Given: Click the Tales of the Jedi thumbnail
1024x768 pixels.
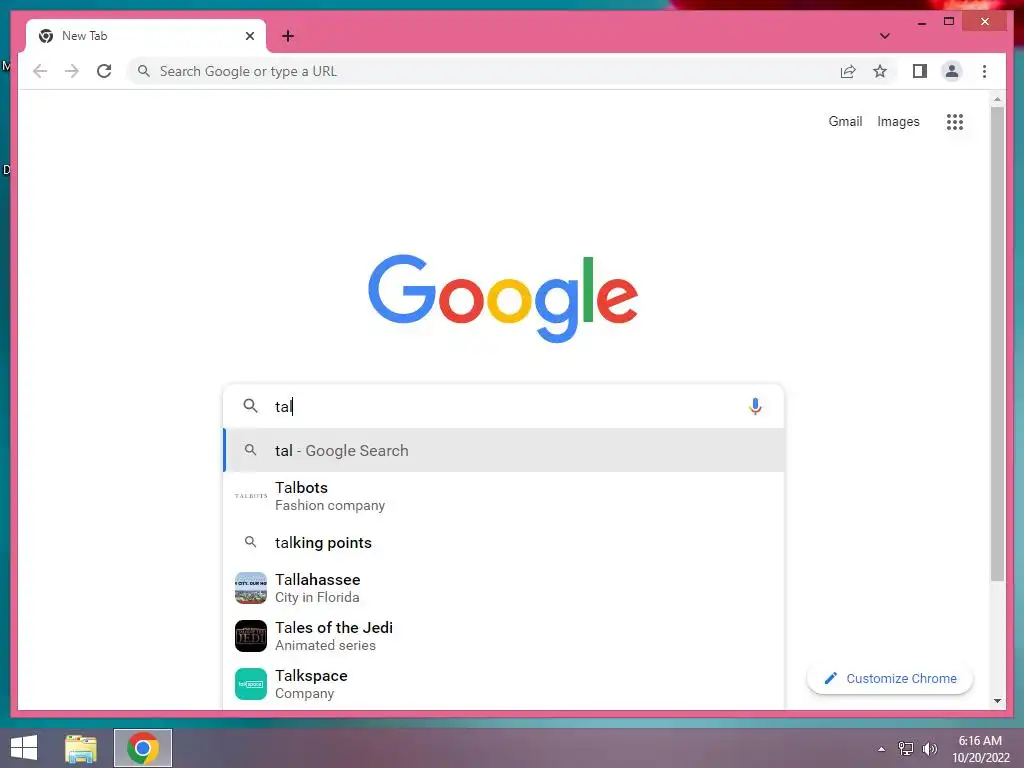Looking at the screenshot, I should [251, 636].
